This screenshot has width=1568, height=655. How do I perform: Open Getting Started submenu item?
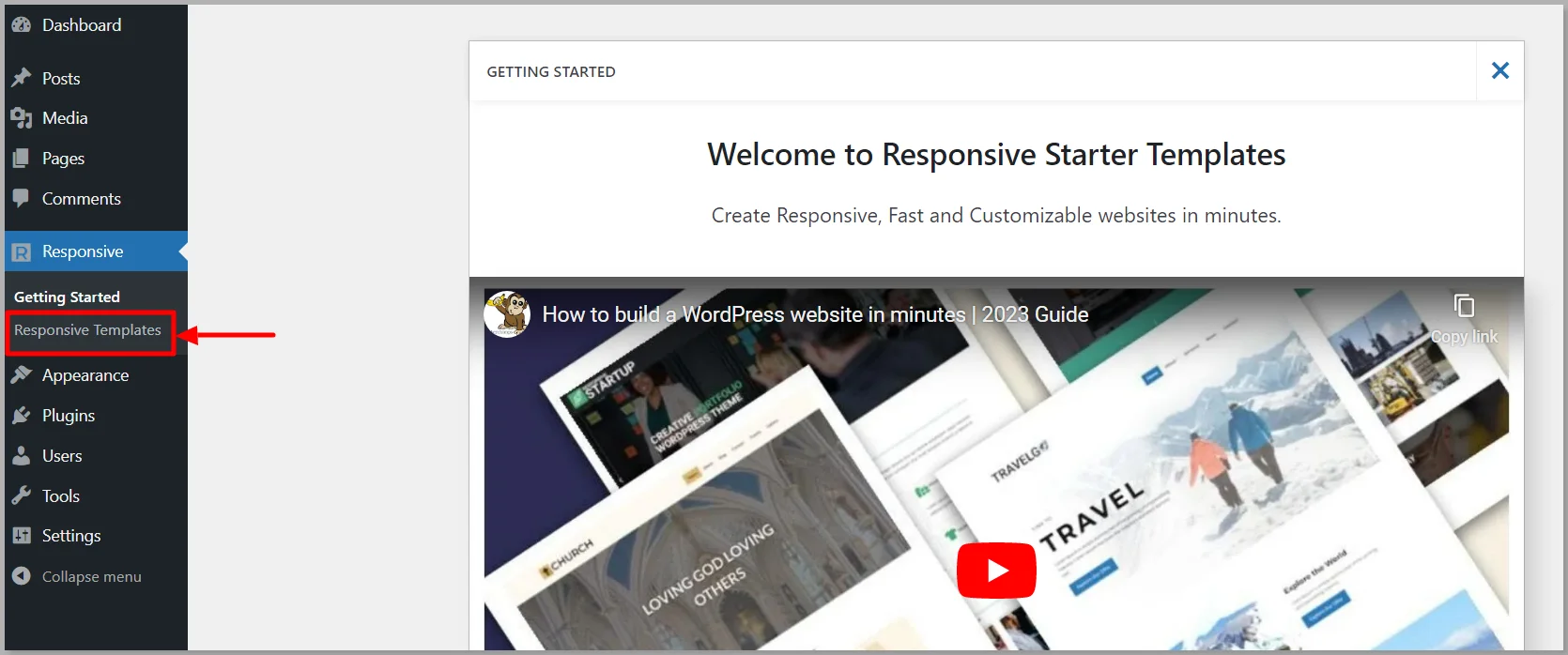[x=67, y=297]
